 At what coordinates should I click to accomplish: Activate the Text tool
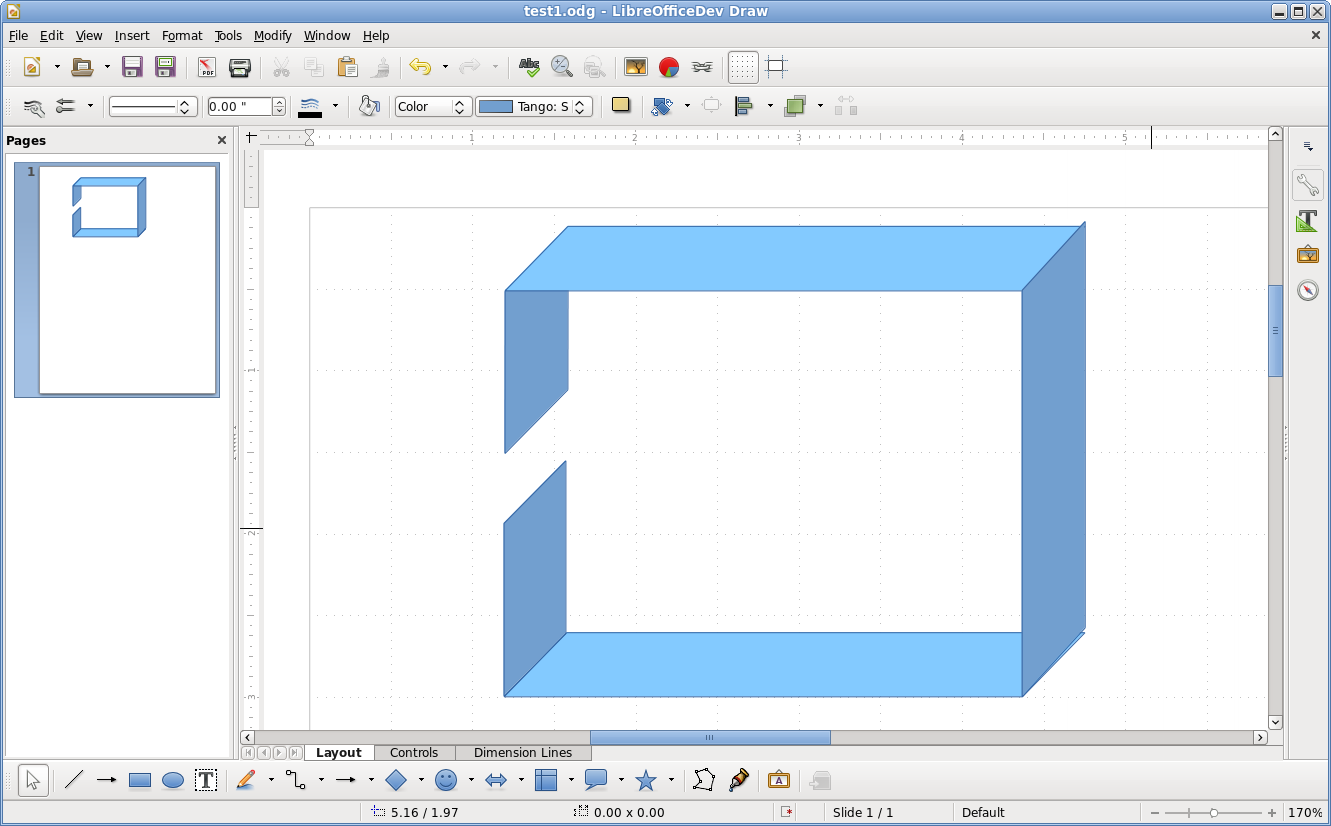coord(206,781)
